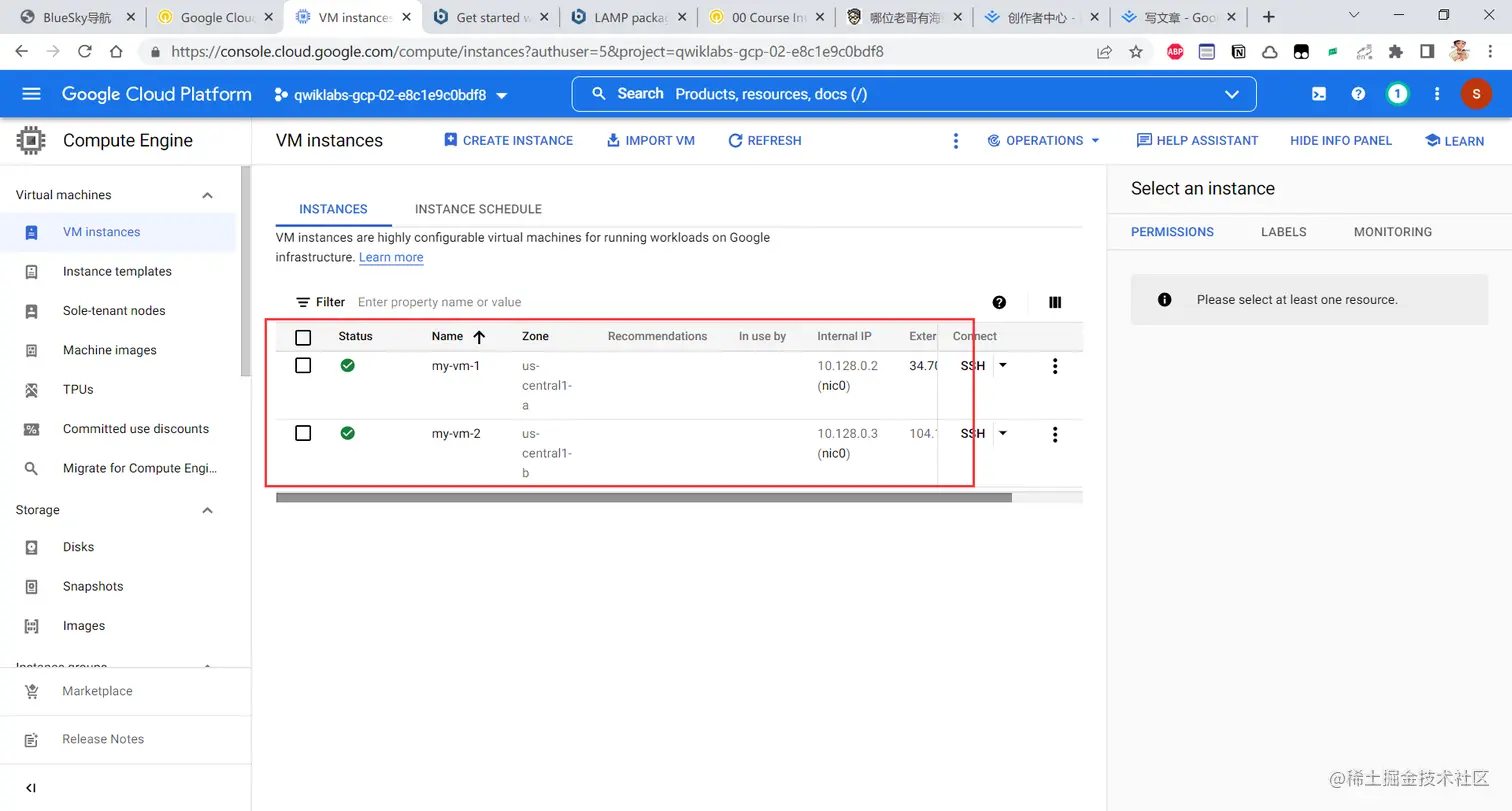1512x811 pixels.
Task: Open Chrome tab search chevron
Action: [1354, 16]
